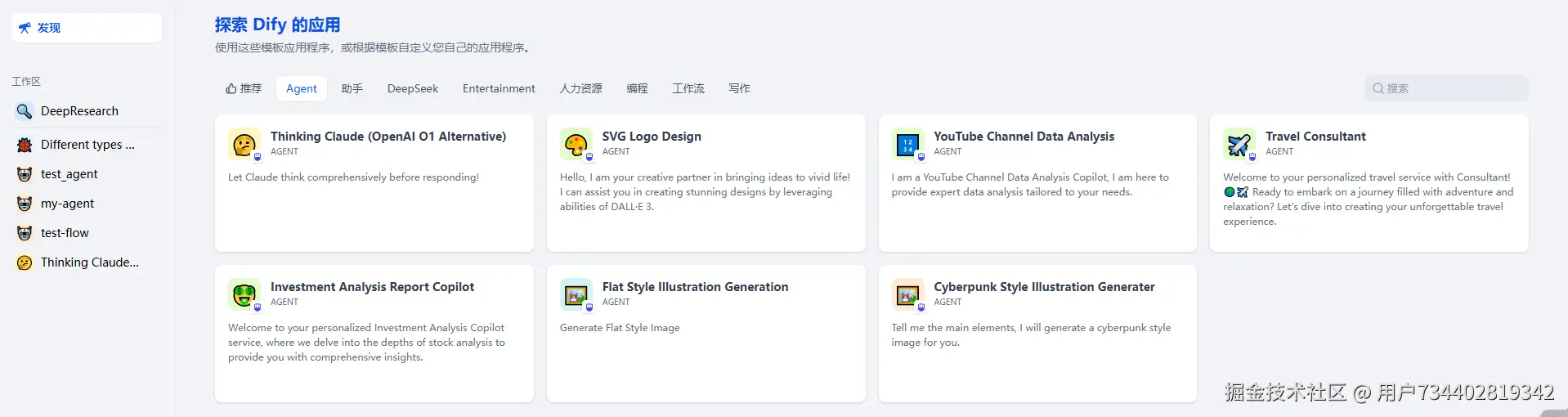Click the Cyberpunk Style Illustration Generater title

tap(1045, 287)
